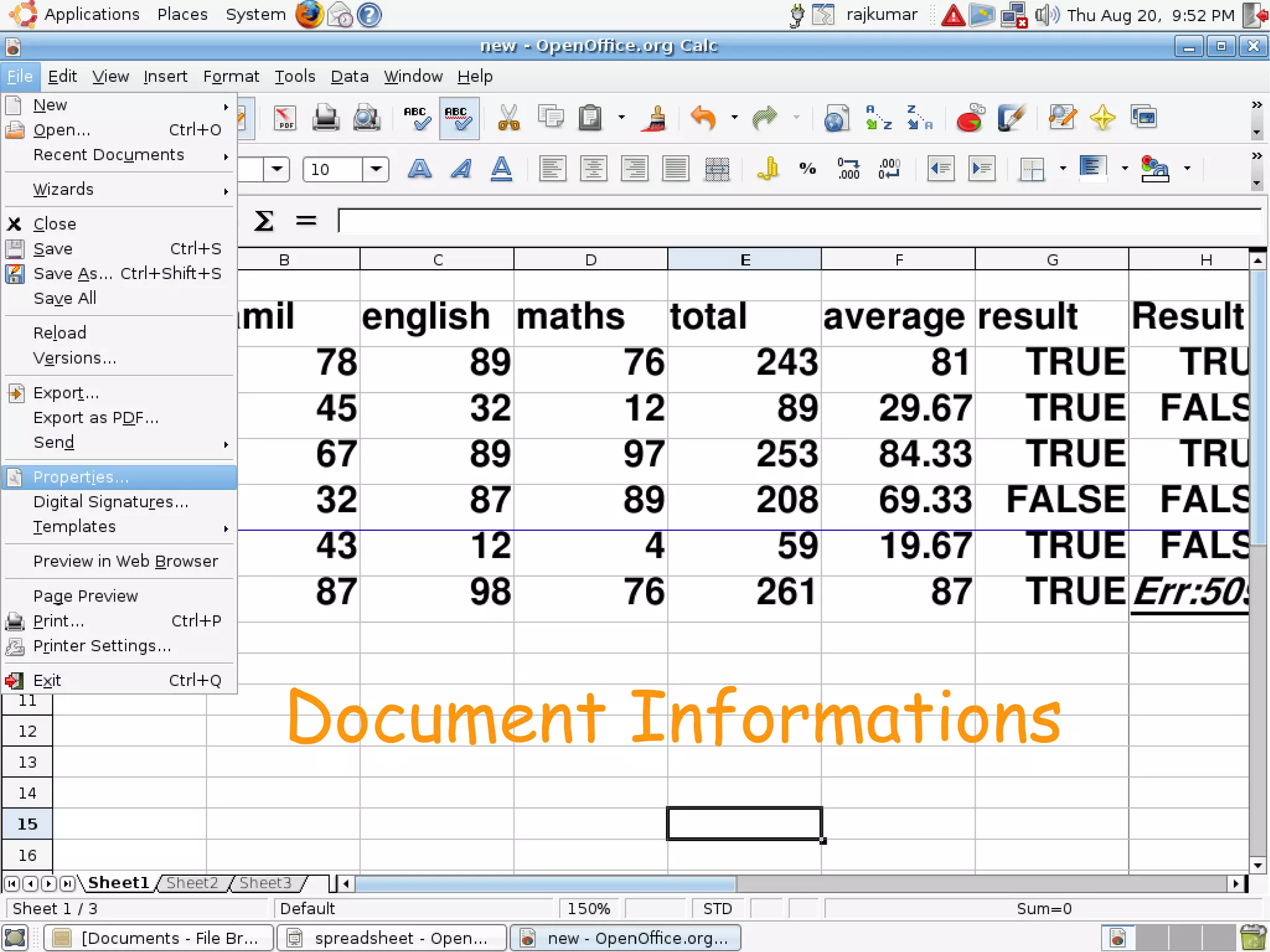The height and width of the screenshot is (952, 1270).
Task: Expand the Undo history dropdown arrow
Action: click(x=735, y=118)
